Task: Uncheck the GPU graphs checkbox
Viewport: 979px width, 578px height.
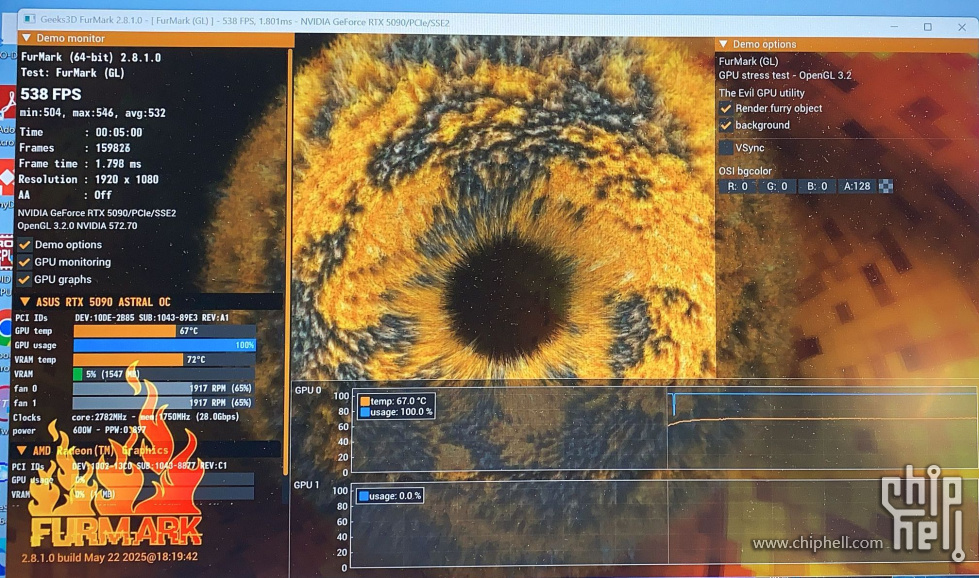Action: 25,280
